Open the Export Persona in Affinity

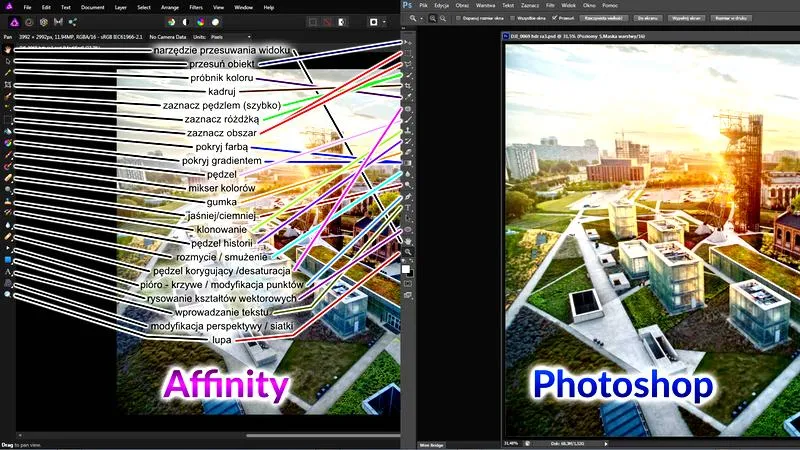[x=73, y=22]
